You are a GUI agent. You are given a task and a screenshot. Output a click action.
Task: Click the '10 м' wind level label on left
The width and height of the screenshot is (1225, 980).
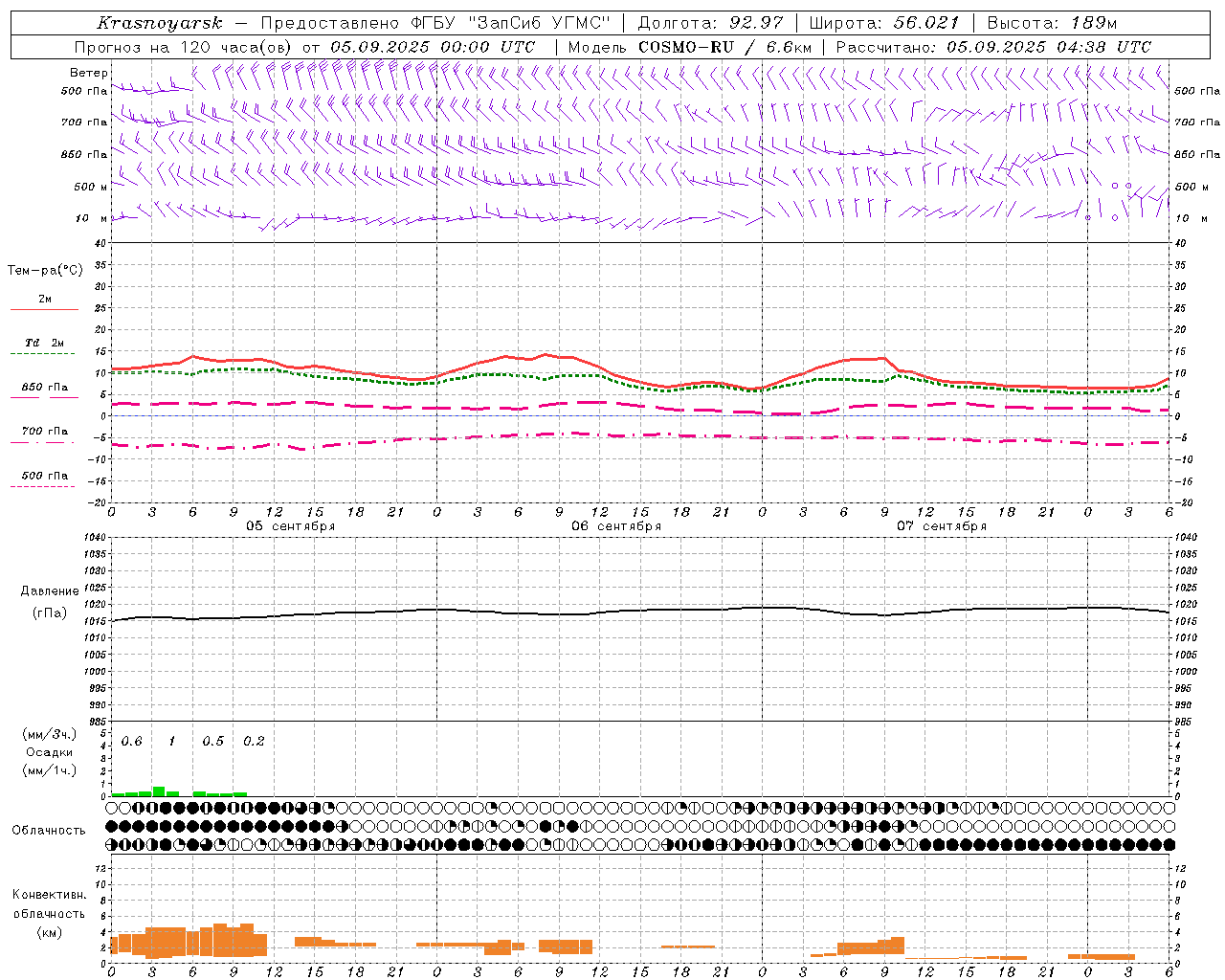92,218
